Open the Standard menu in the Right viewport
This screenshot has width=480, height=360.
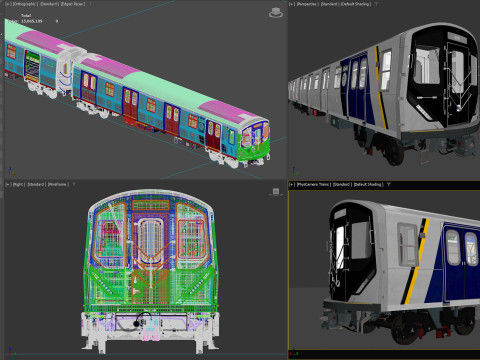pos(36,184)
